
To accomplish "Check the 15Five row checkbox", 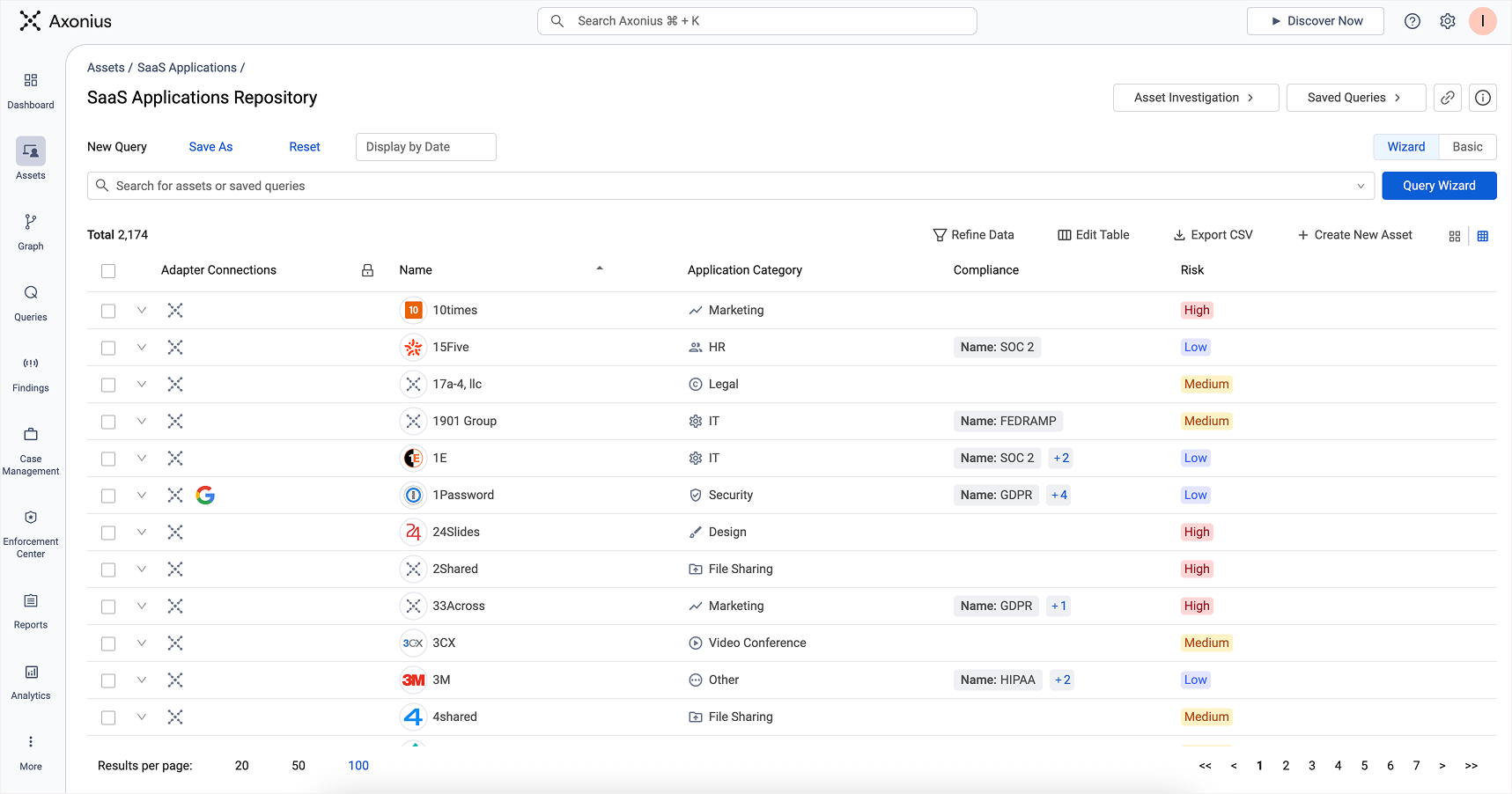I will [108, 348].
